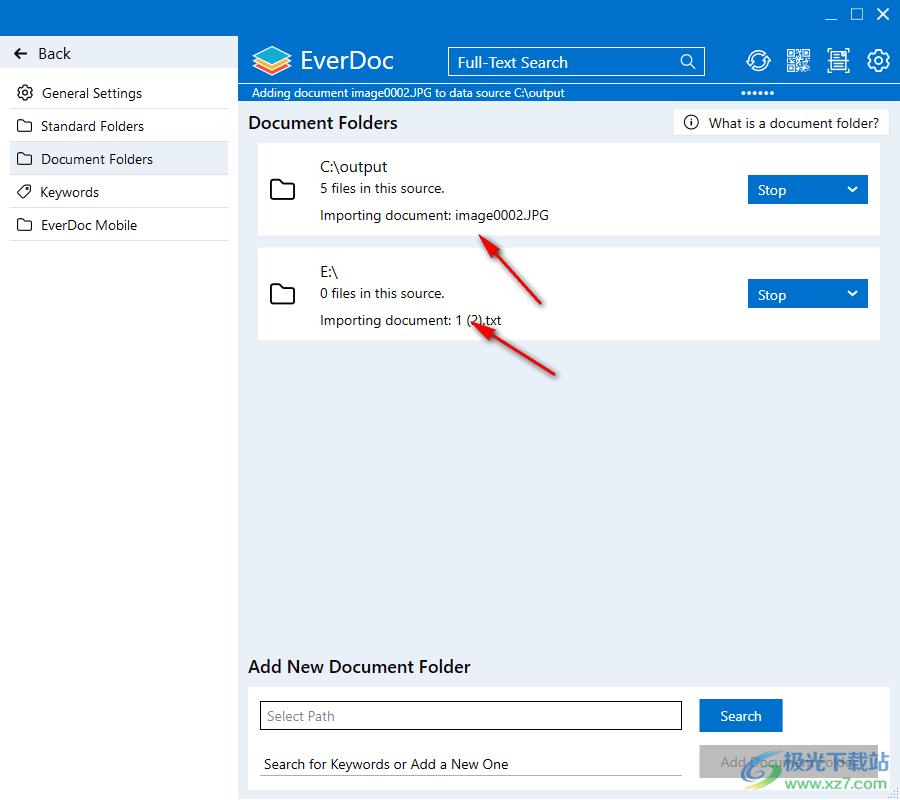Click the C:\output folder name
This screenshot has height=800, width=900.
point(354,167)
